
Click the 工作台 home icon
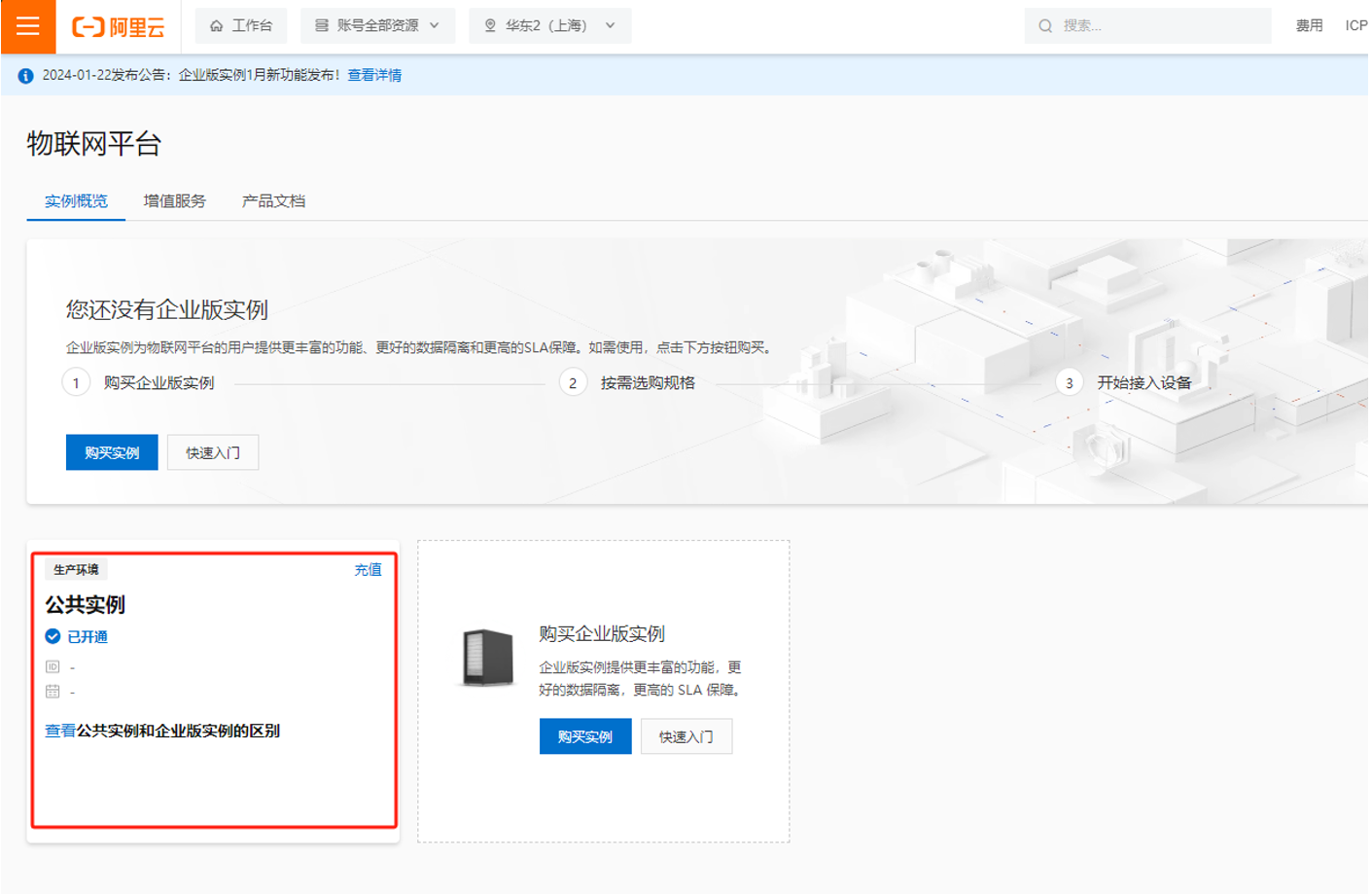coord(216,26)
